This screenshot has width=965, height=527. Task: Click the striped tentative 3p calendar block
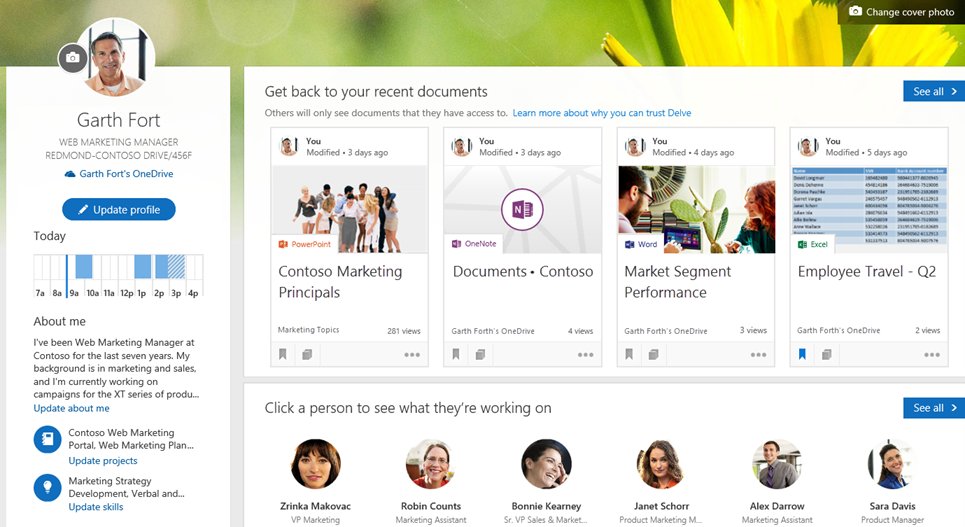point(177,267)
